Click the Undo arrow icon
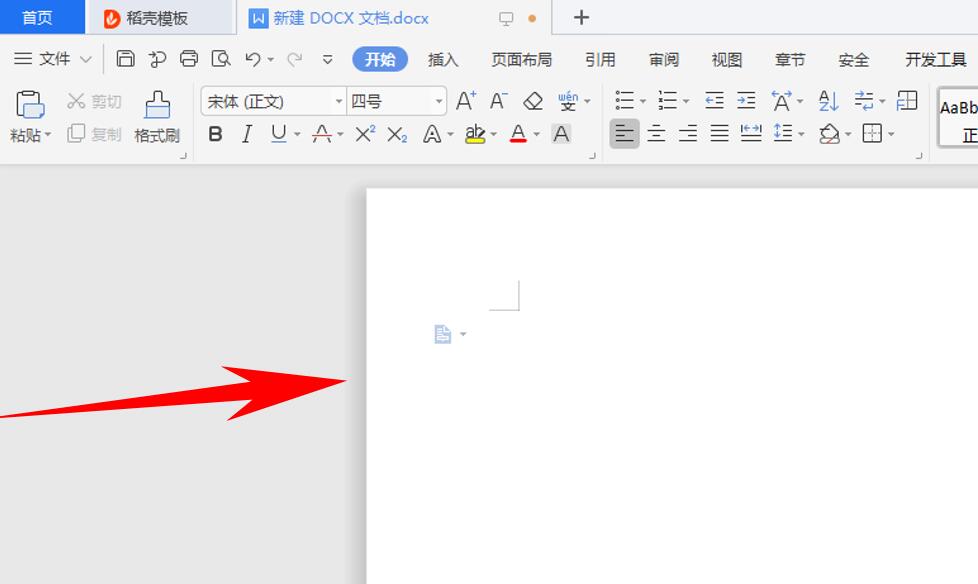978x584 pixels. coord(253,59)
